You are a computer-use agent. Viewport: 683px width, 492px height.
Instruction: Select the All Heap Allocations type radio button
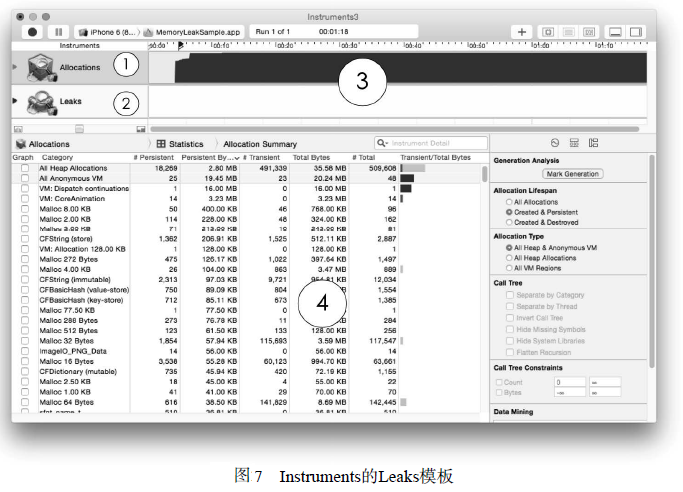pyautogui.click(x=509, y=257)
